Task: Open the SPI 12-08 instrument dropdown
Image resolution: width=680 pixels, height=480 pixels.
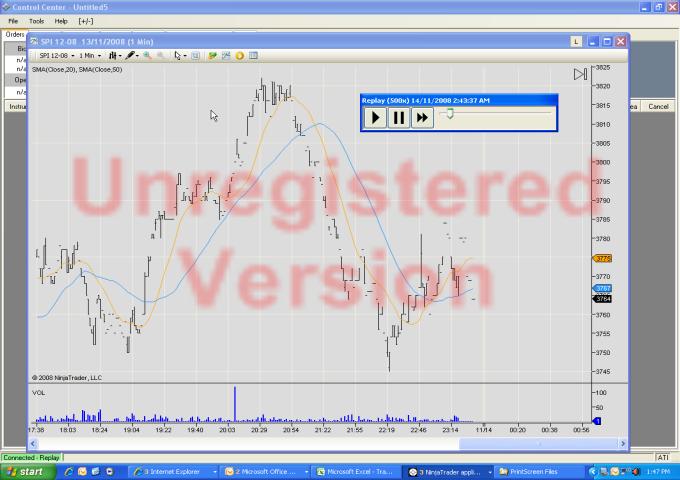Action: click(x=57, y=56)
